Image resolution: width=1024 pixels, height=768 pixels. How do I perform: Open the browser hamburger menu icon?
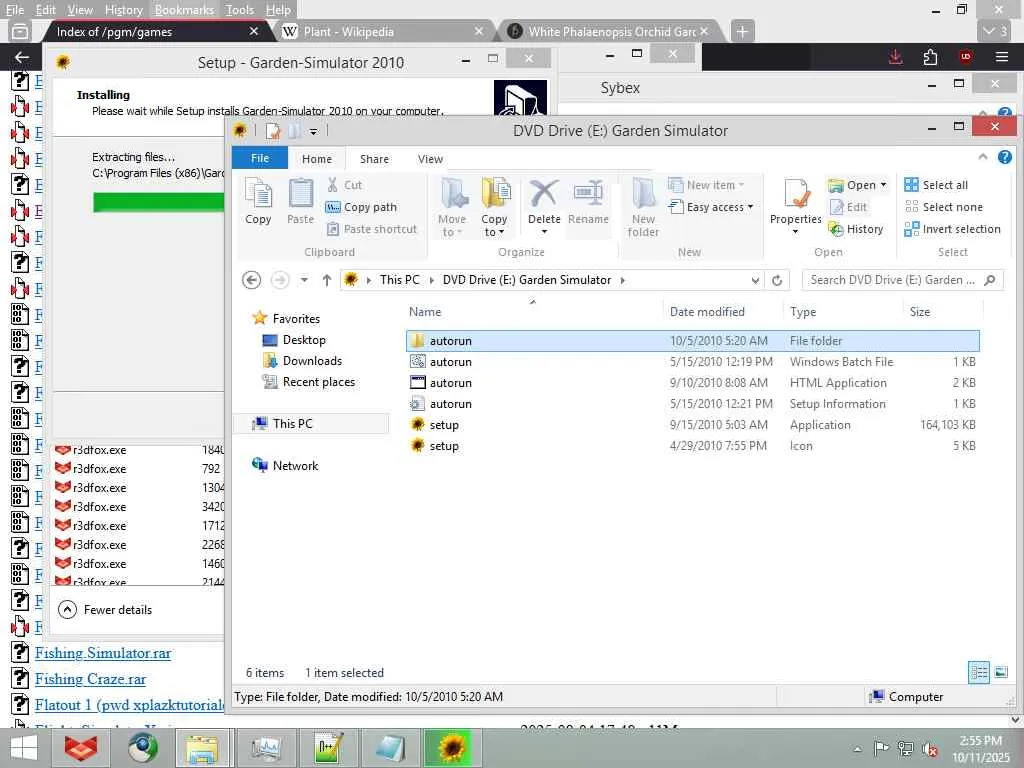point(1001,57)
